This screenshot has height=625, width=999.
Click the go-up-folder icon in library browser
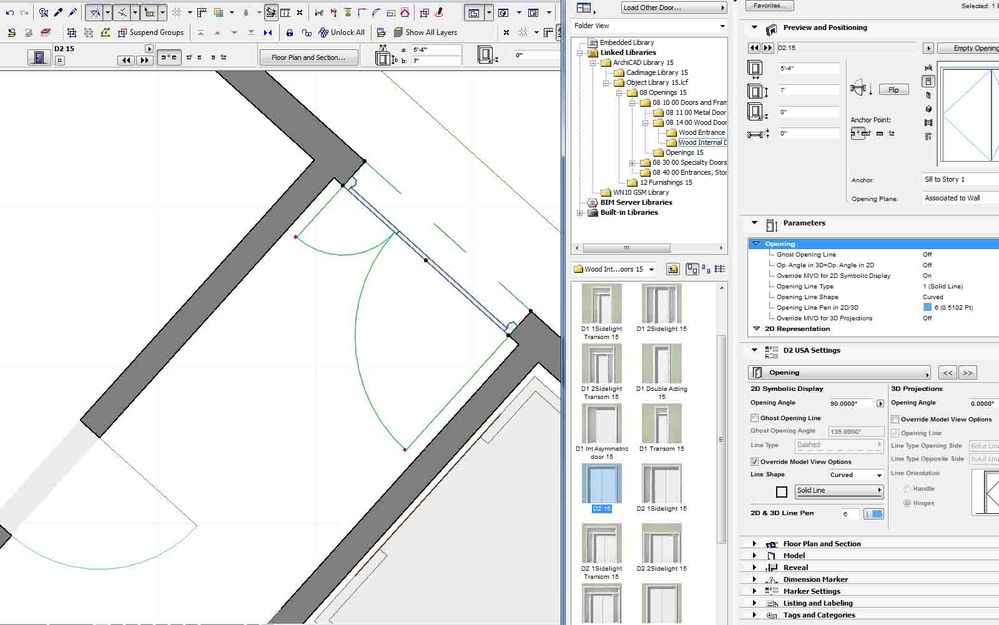tap(673, 269)
